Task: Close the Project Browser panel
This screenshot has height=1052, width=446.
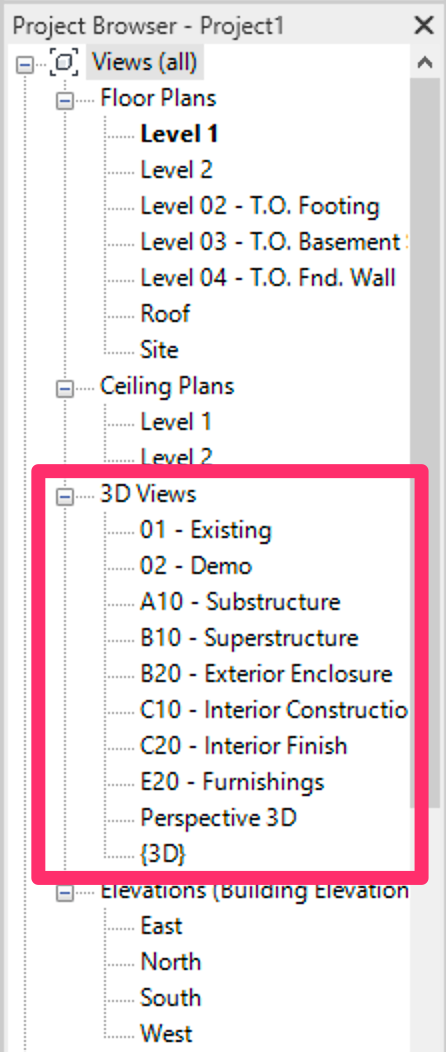Action: (x=424, y=25)
